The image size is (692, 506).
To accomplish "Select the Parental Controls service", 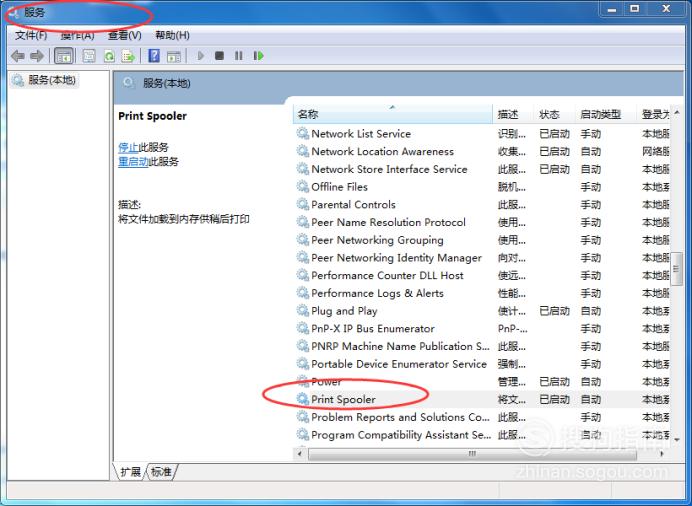I will (482, 204).
